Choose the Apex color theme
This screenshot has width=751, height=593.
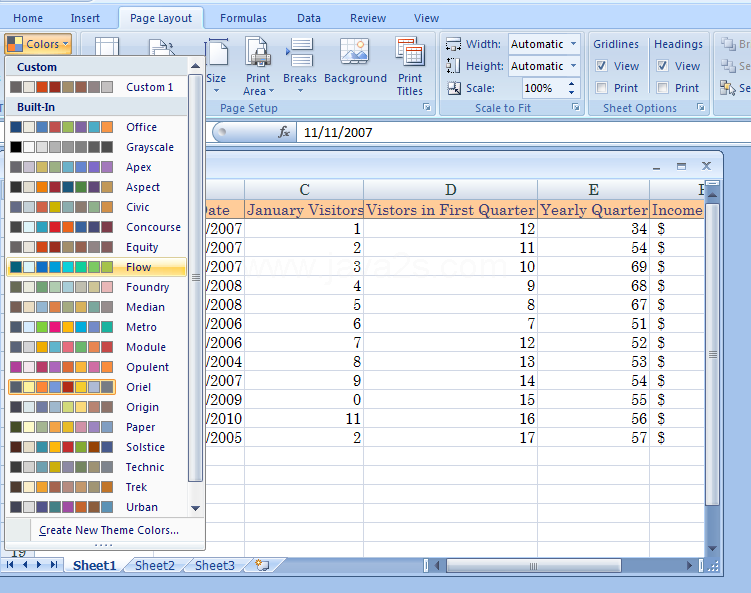[98, 167]
